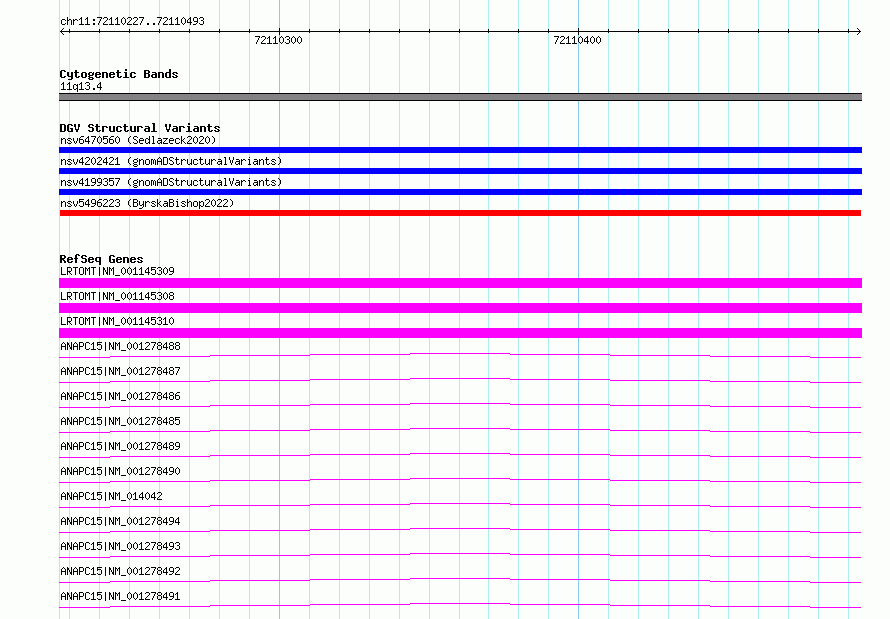Viewport: 890px width, 619px height.
Task: Open variant nsv6470560 (Sedlazeck2020) label
Action: (138, 140)
